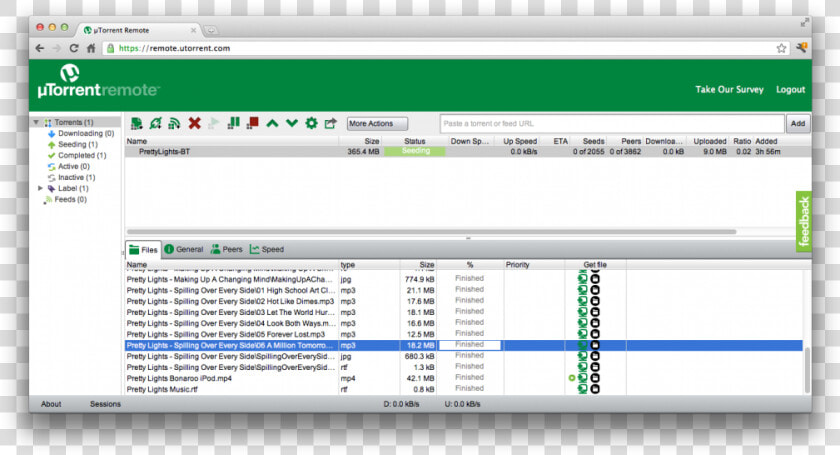Image resolution: width=840 pixels, height=455 pixels.
Task: Sort torrents by the Added column header
Action: 766,141
